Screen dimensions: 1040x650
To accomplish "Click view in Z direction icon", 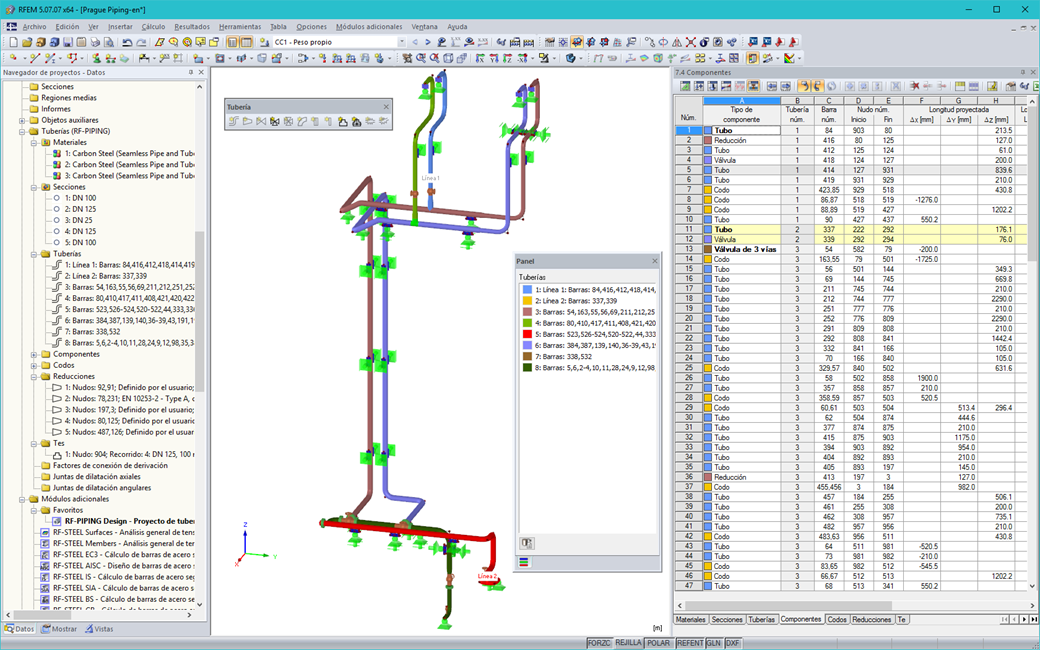I will 507,58.
